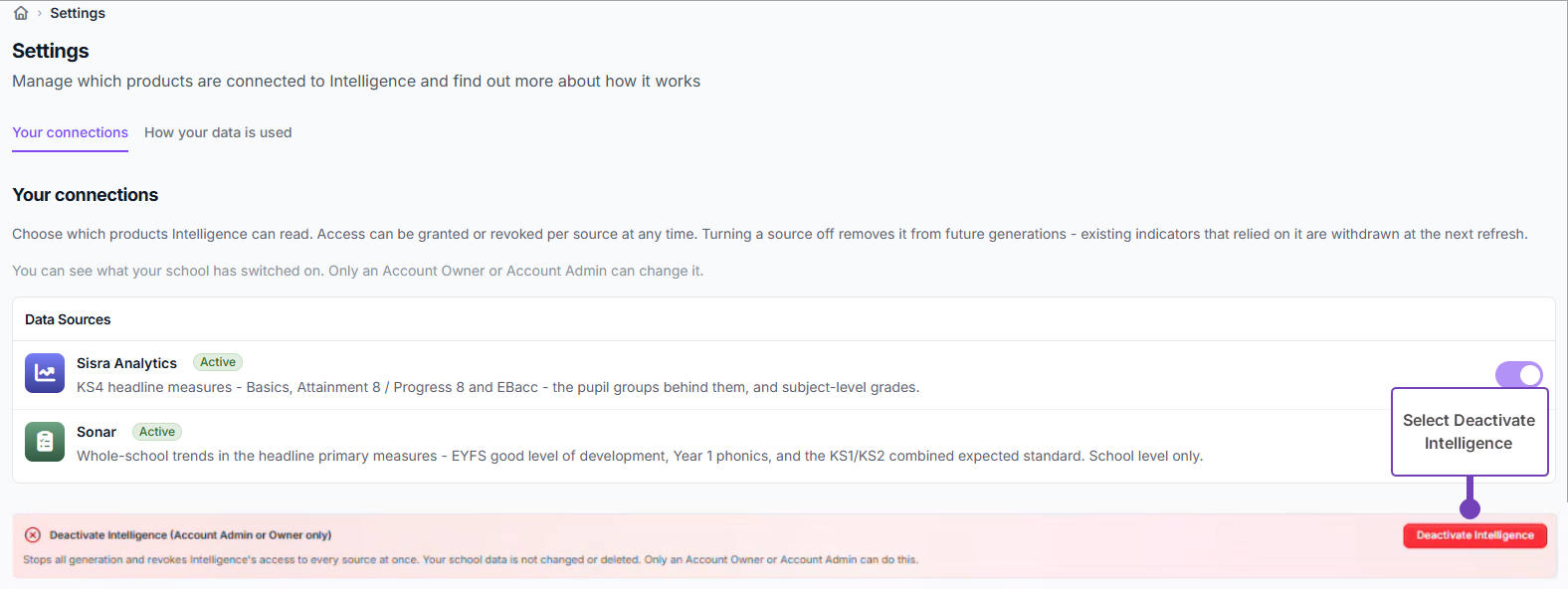Click the Deactivate Intelligence banner title text

pos(190,535)
